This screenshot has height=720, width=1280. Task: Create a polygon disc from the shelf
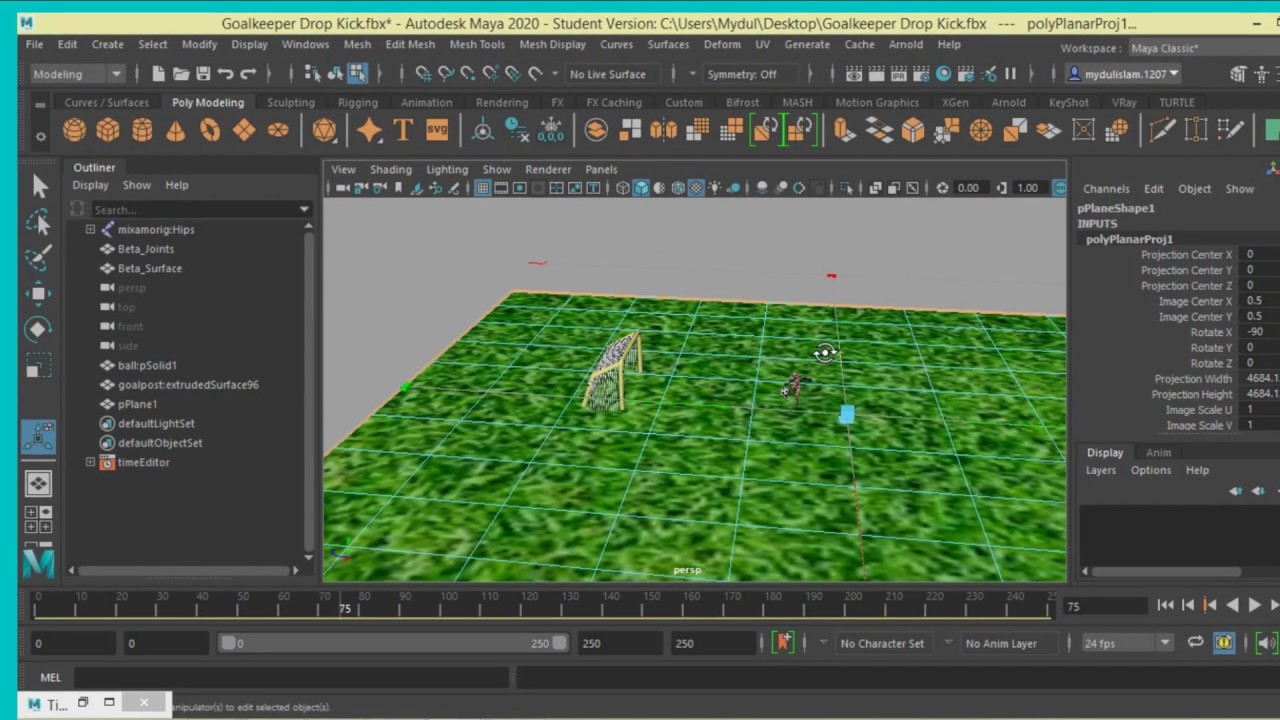(x=278, y=130)
